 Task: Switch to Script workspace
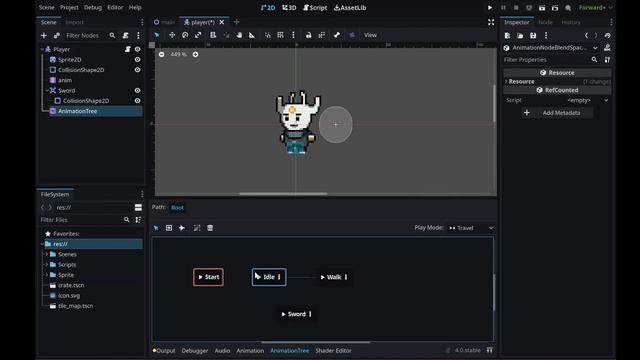pyautogui.click(x=315, y=7)
